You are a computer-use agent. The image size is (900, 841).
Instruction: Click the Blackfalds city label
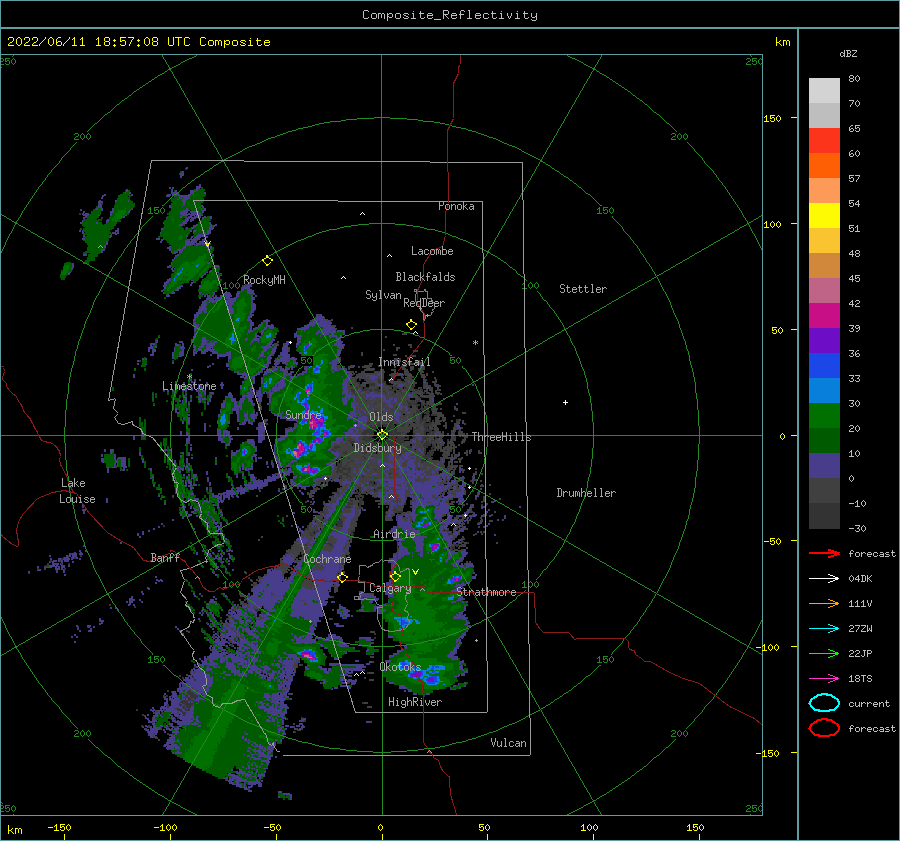pyautogui.click(x=425, y=277)
